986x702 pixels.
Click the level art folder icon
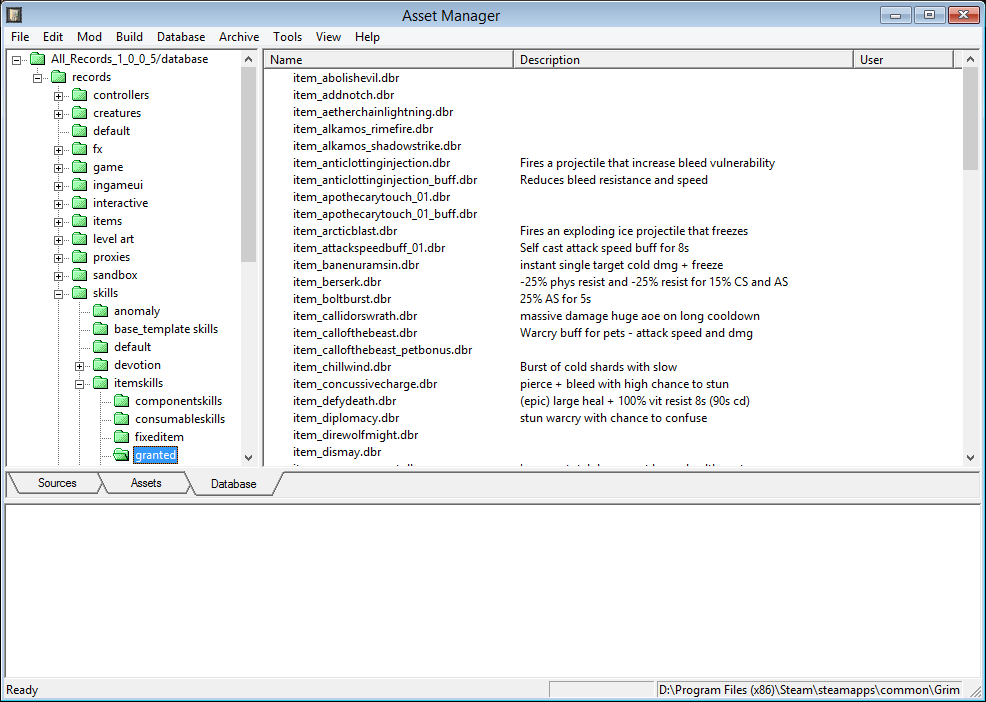[x=79, y=239]
